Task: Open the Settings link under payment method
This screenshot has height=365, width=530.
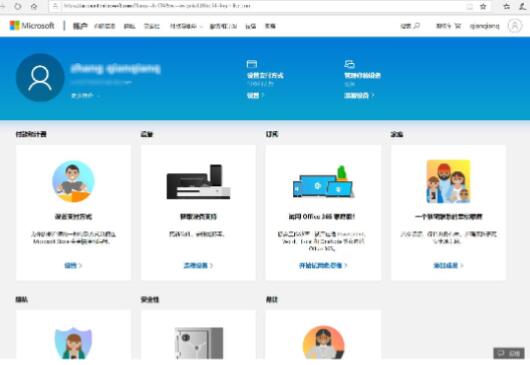Action: 255,96
